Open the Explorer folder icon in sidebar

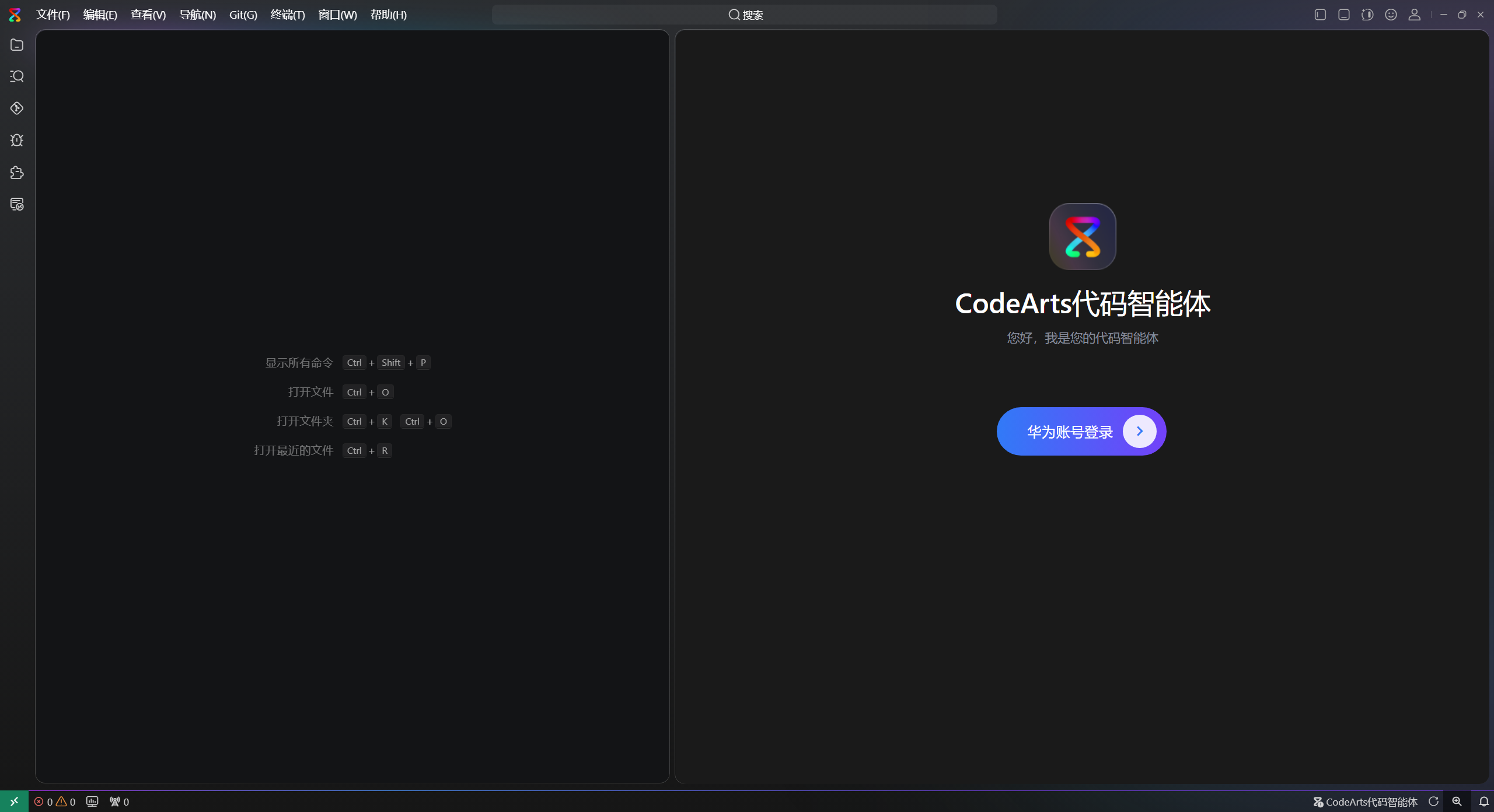(17, 45)
